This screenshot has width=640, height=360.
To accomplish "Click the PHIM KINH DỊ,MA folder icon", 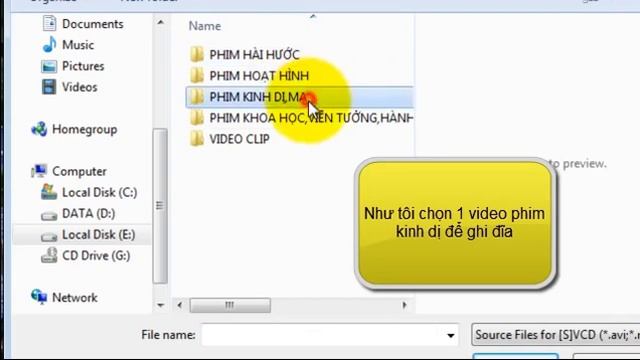I will pyautogui.click(x=197, y=97).
